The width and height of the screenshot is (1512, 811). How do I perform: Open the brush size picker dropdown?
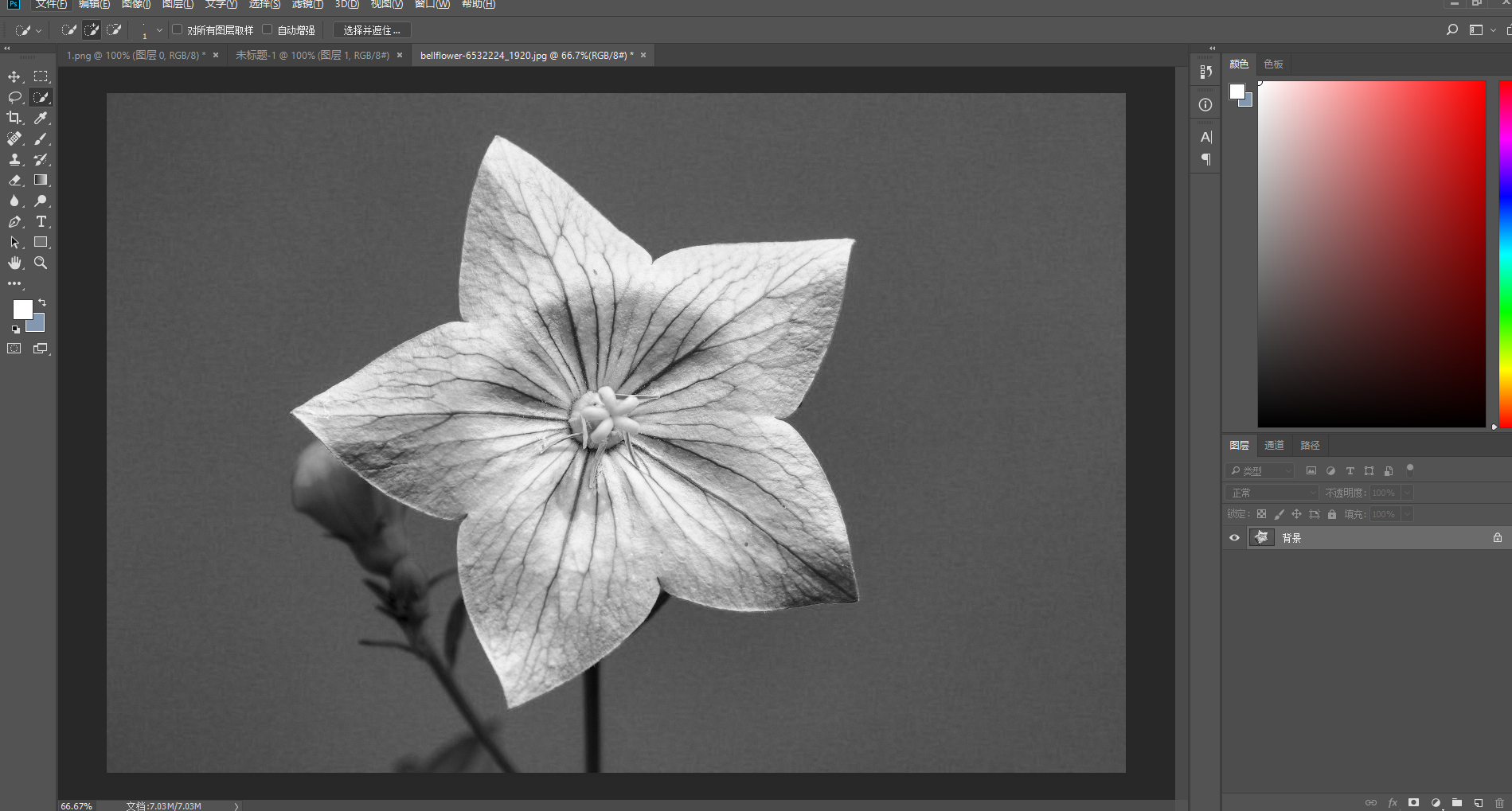[x=159, y=30]
